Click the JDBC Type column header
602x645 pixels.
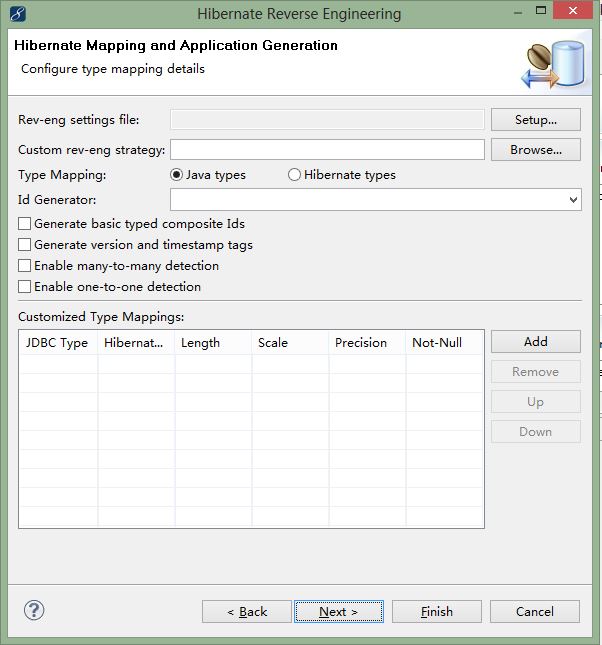tap(58, 343)
